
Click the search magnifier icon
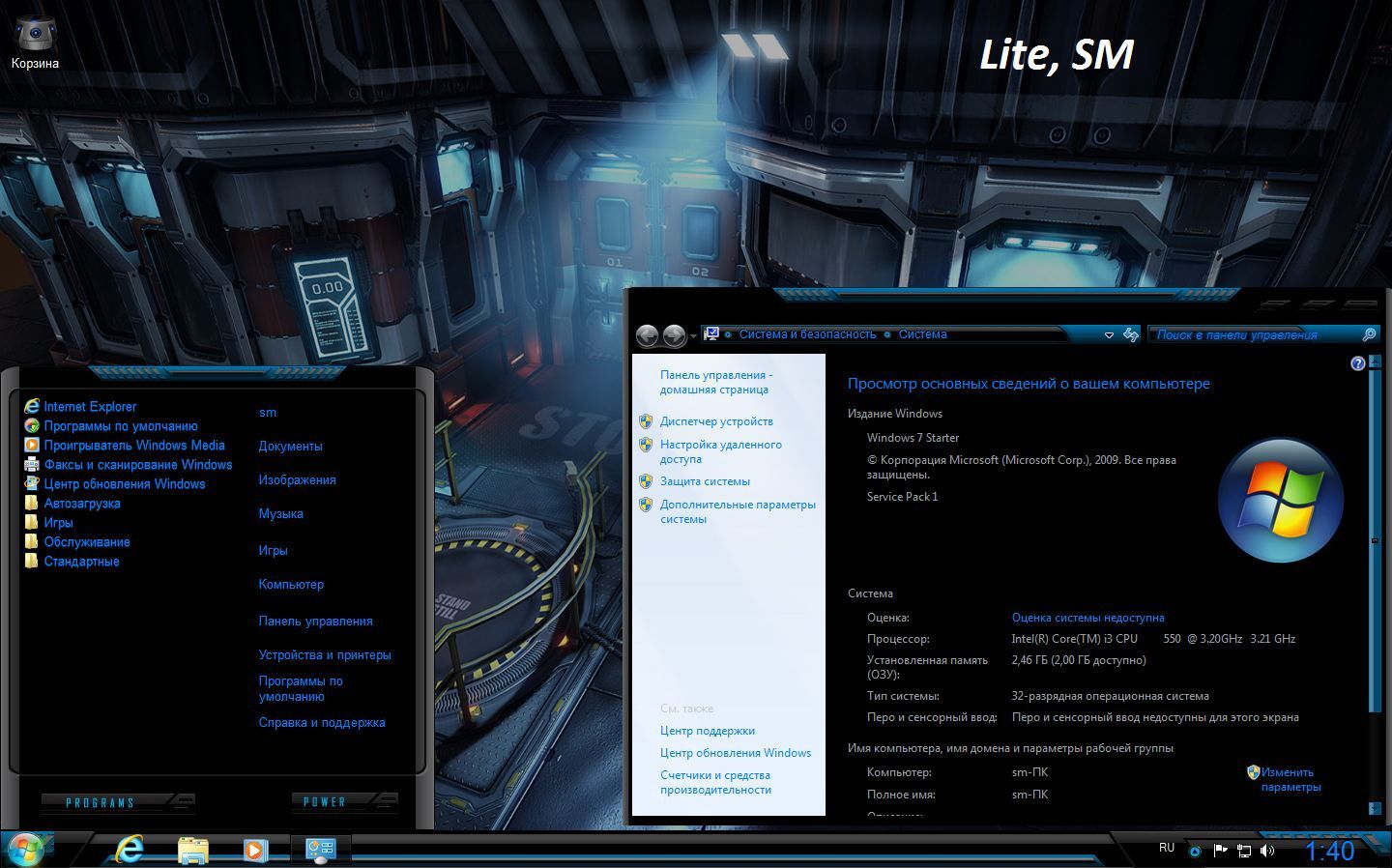coord(1369,334)
